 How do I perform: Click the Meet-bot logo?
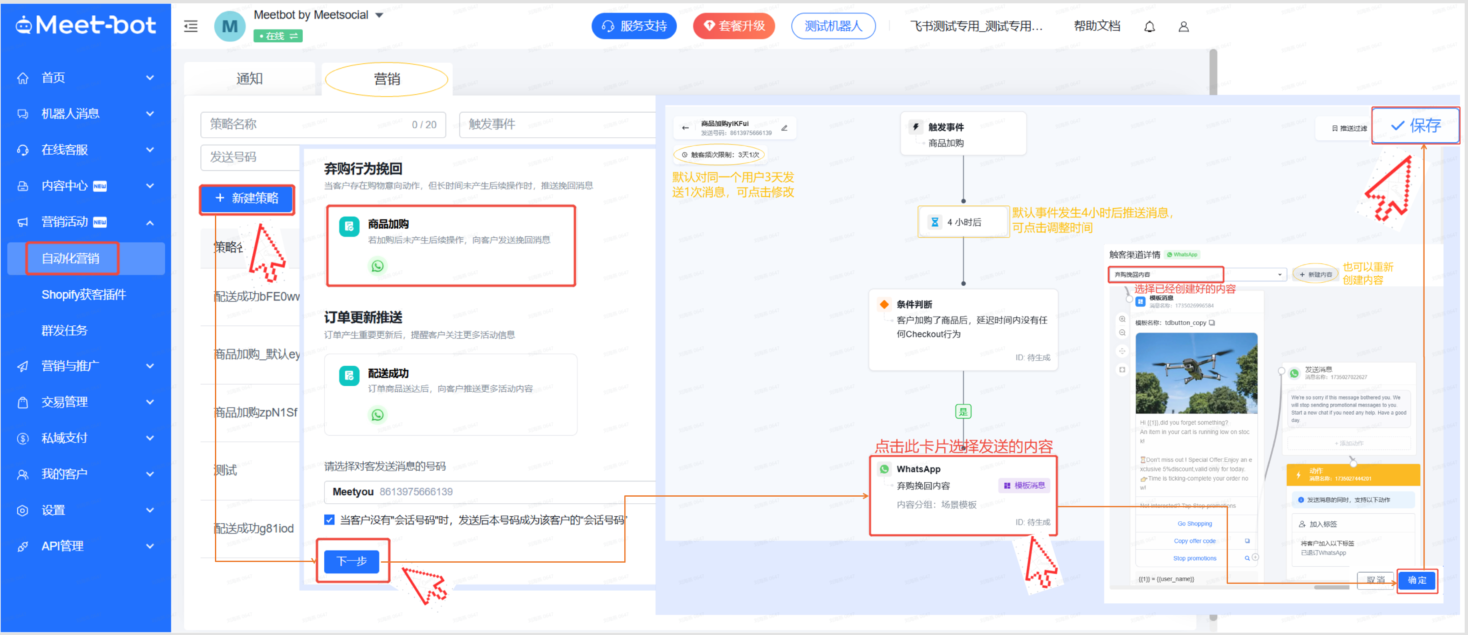(85, 25)
